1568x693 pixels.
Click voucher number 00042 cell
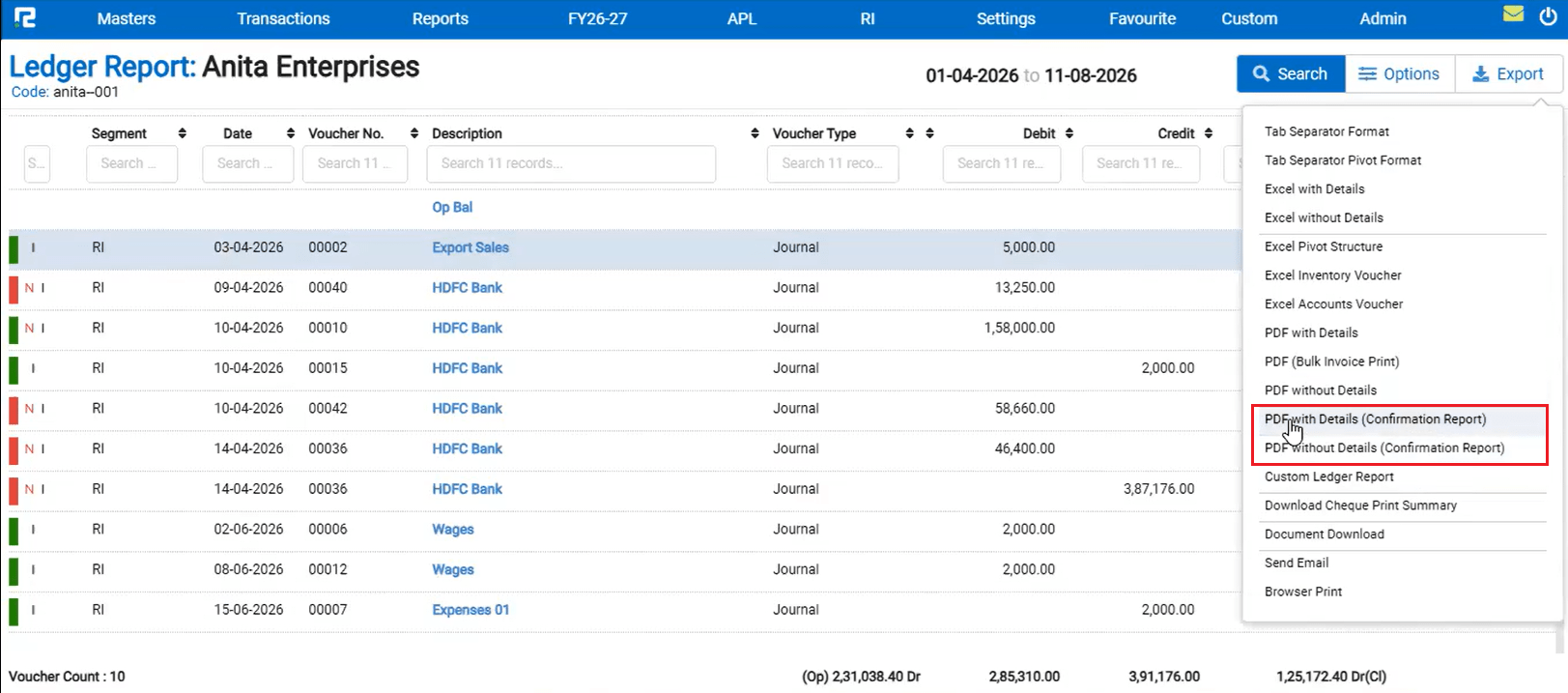point(328,409)
